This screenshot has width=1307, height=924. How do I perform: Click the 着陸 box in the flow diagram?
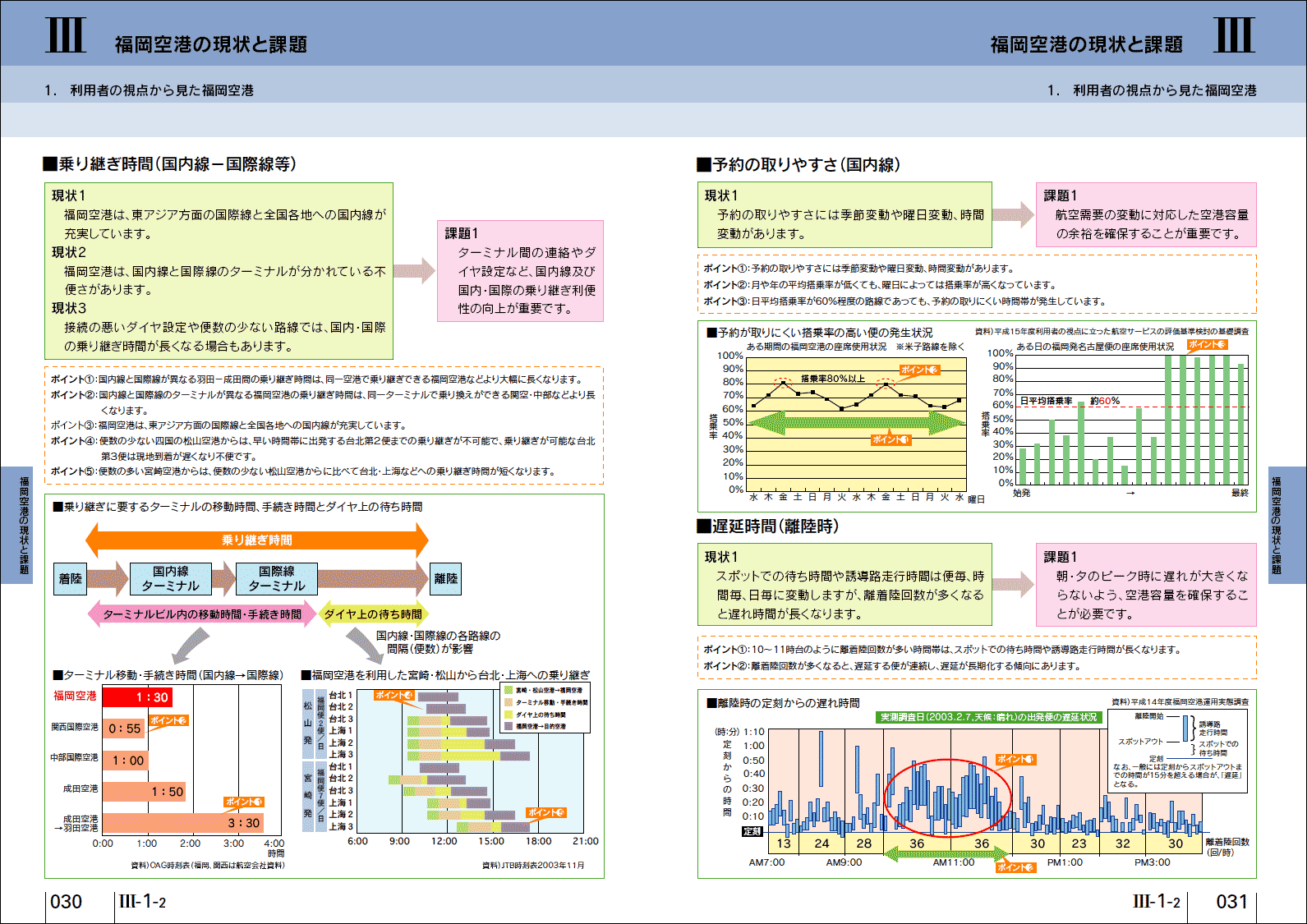[x=71, y=579]
